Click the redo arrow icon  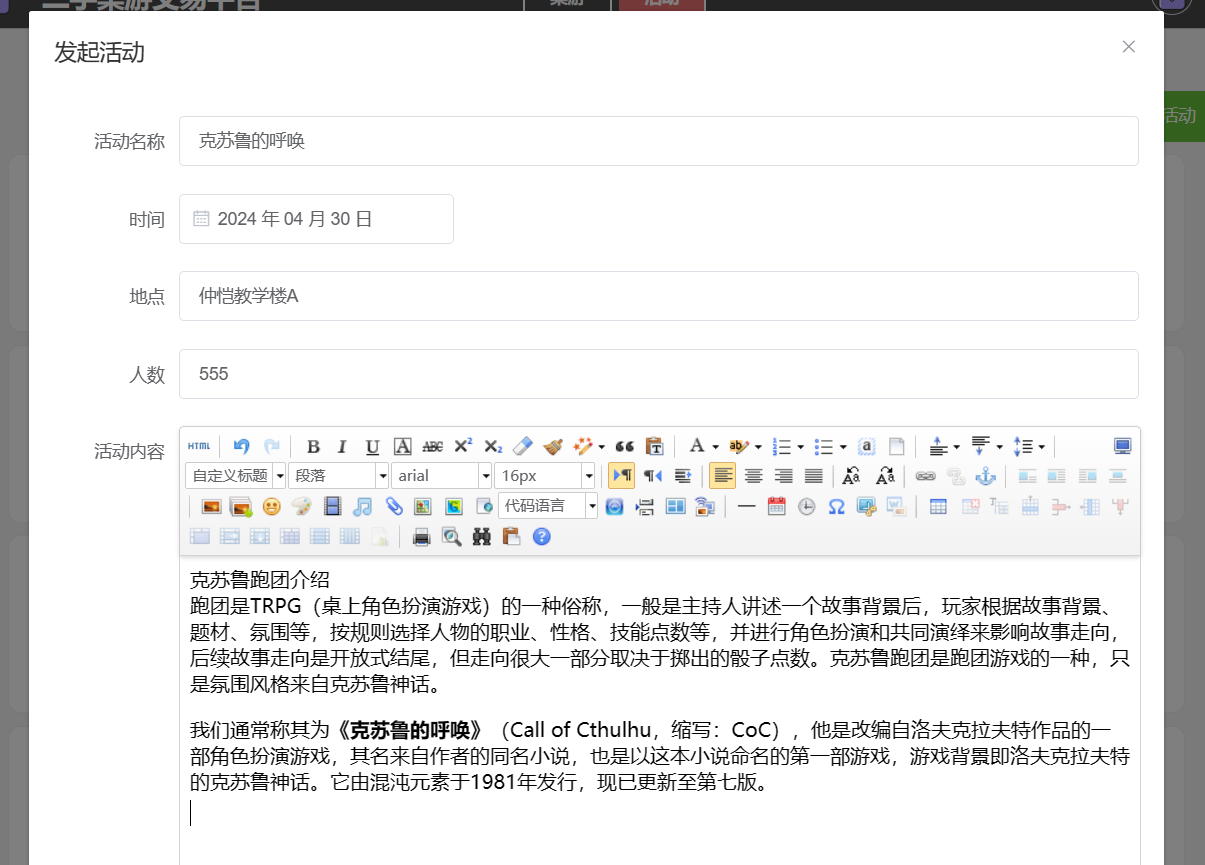[272, 446]
